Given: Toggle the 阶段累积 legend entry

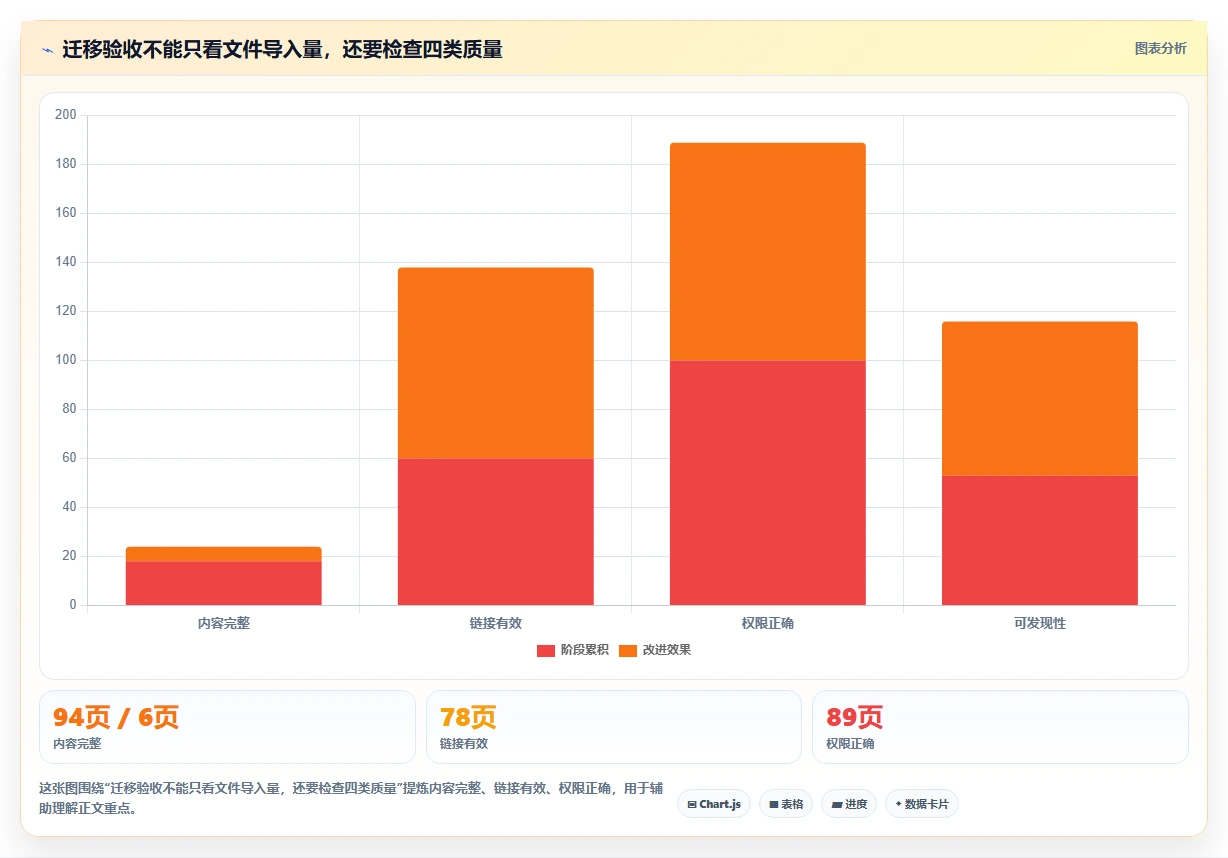Looking at the screenshot, I should (x=572, y=650).
